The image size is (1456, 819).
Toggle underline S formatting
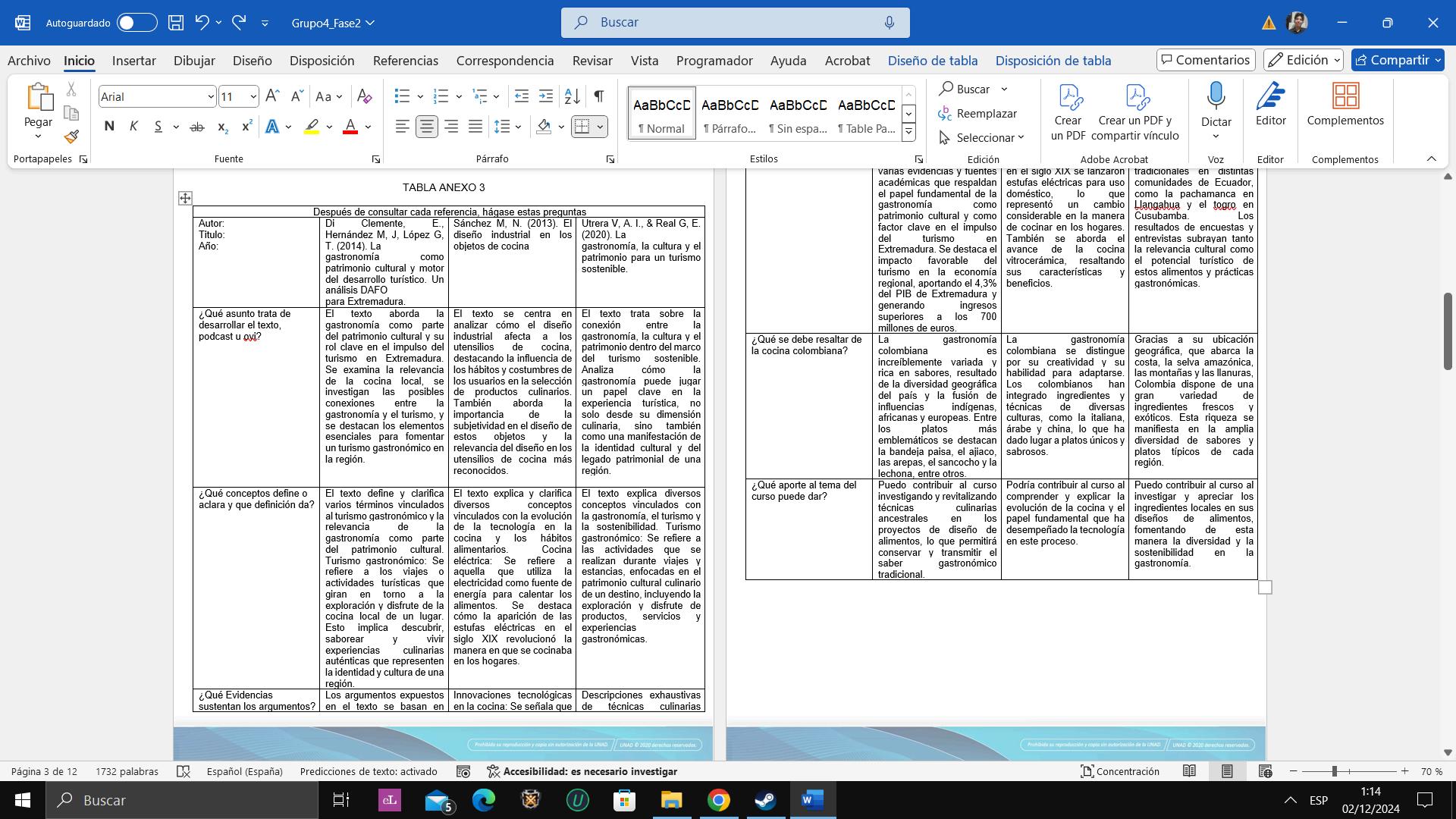click(158, 127)
